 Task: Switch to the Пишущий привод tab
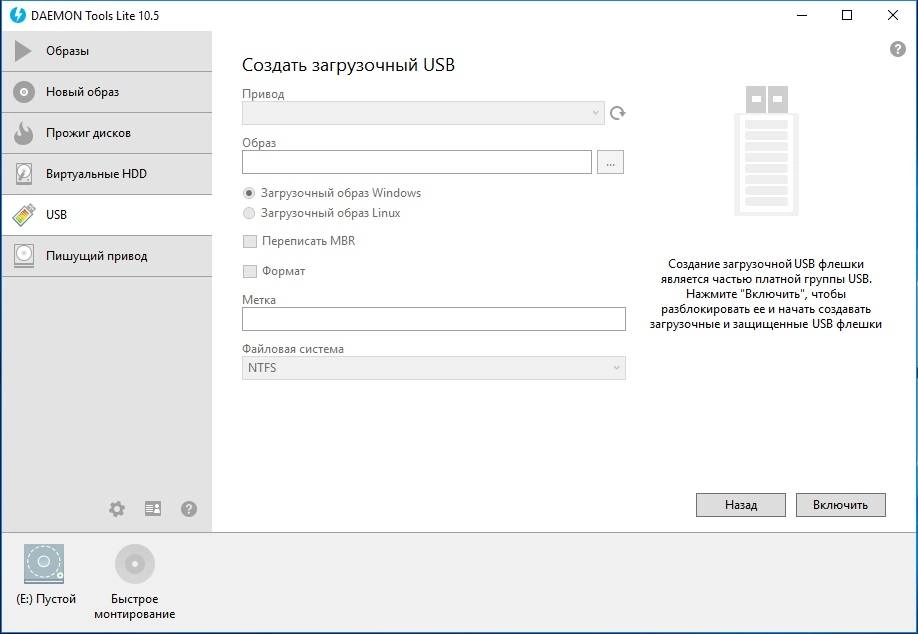point(107,256)
